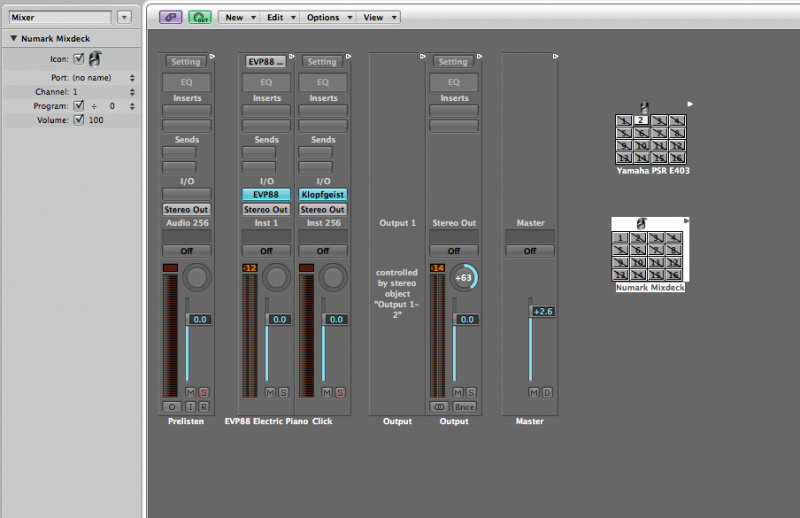
Task: Click the stereo format icon on Output strip
Action: click(439, 407)
